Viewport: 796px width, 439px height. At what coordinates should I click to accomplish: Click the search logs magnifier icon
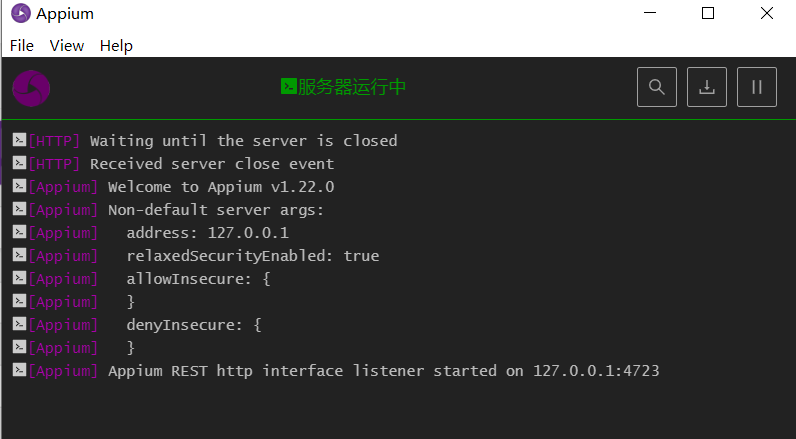click(657, 87)
